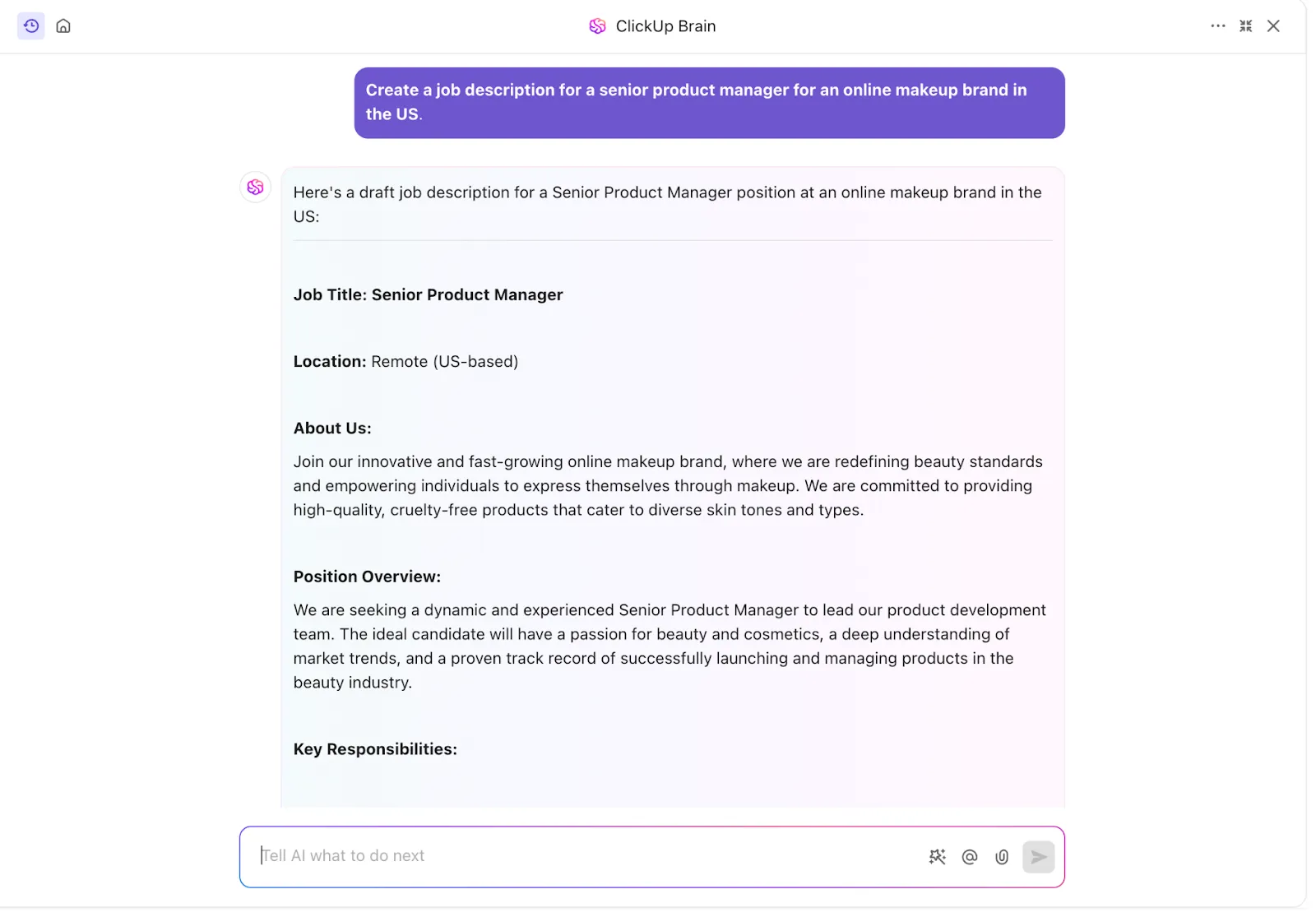The height and width of the screenshot is (917, 1316).
Task: Click the 'Location: Remote (US-based)' line
Action: pos(405,361)
